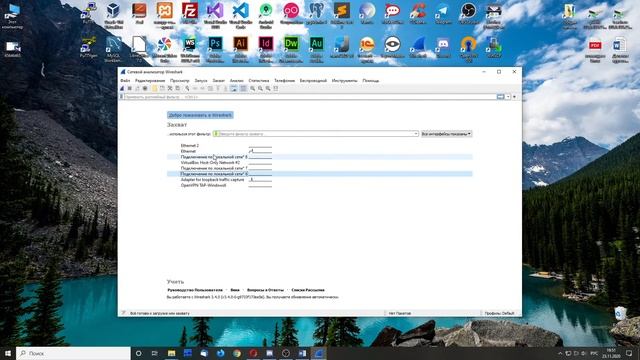
Task: Open the Инструменты menu
Action: tap(344, 80)
